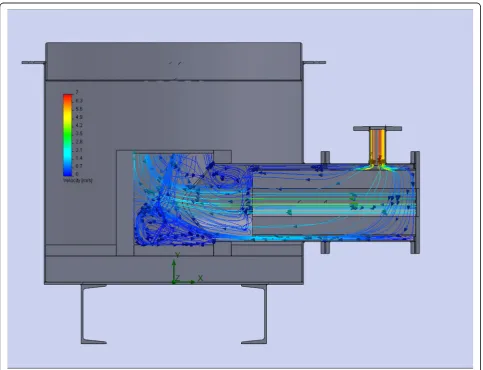Select the left support leg of the tank
The height and width of the screenshot is (370, 483).
coord(94,314)
